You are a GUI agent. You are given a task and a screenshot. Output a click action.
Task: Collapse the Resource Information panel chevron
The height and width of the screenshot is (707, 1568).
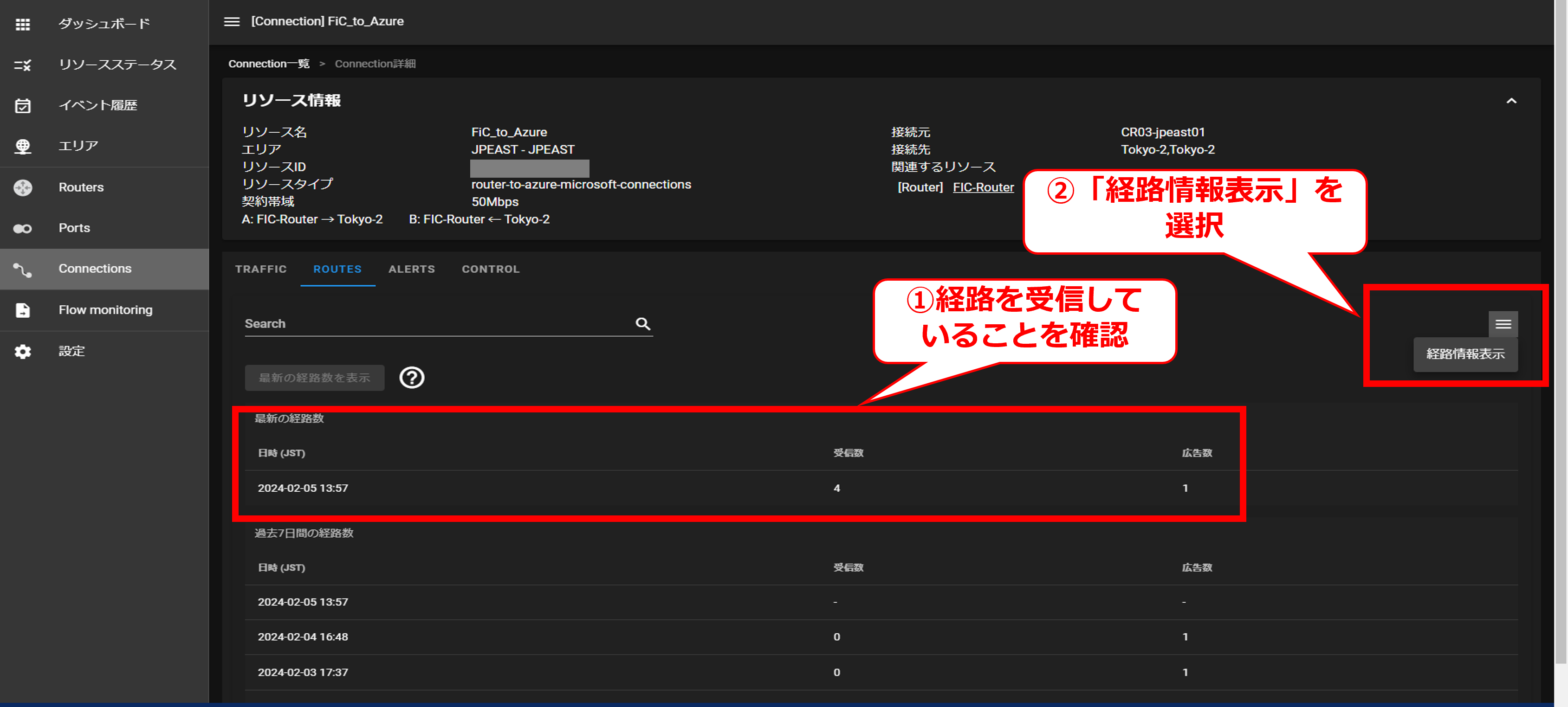[1511, 101]
